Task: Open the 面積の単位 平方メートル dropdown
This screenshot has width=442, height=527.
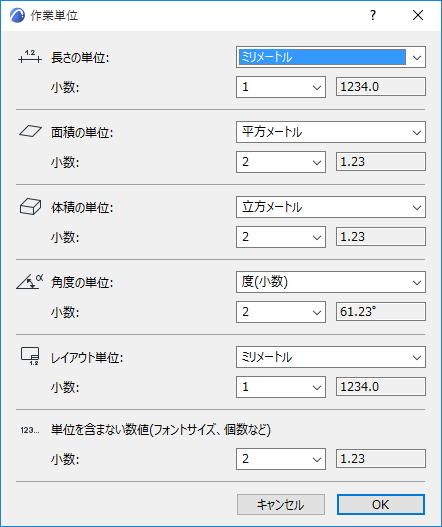Action: 331,132
